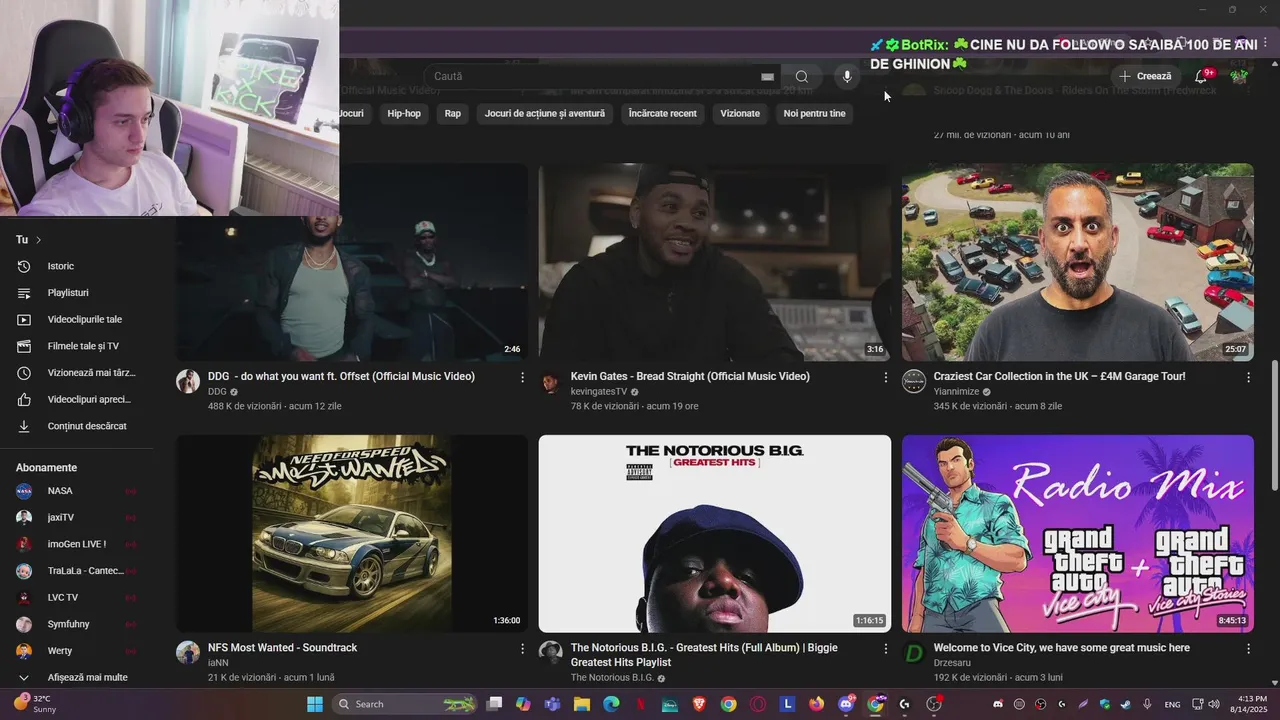Play the Notorious B.I.G. Greatest Hits thumbnail
The image size is (1280, 720).
pos(715,533)
